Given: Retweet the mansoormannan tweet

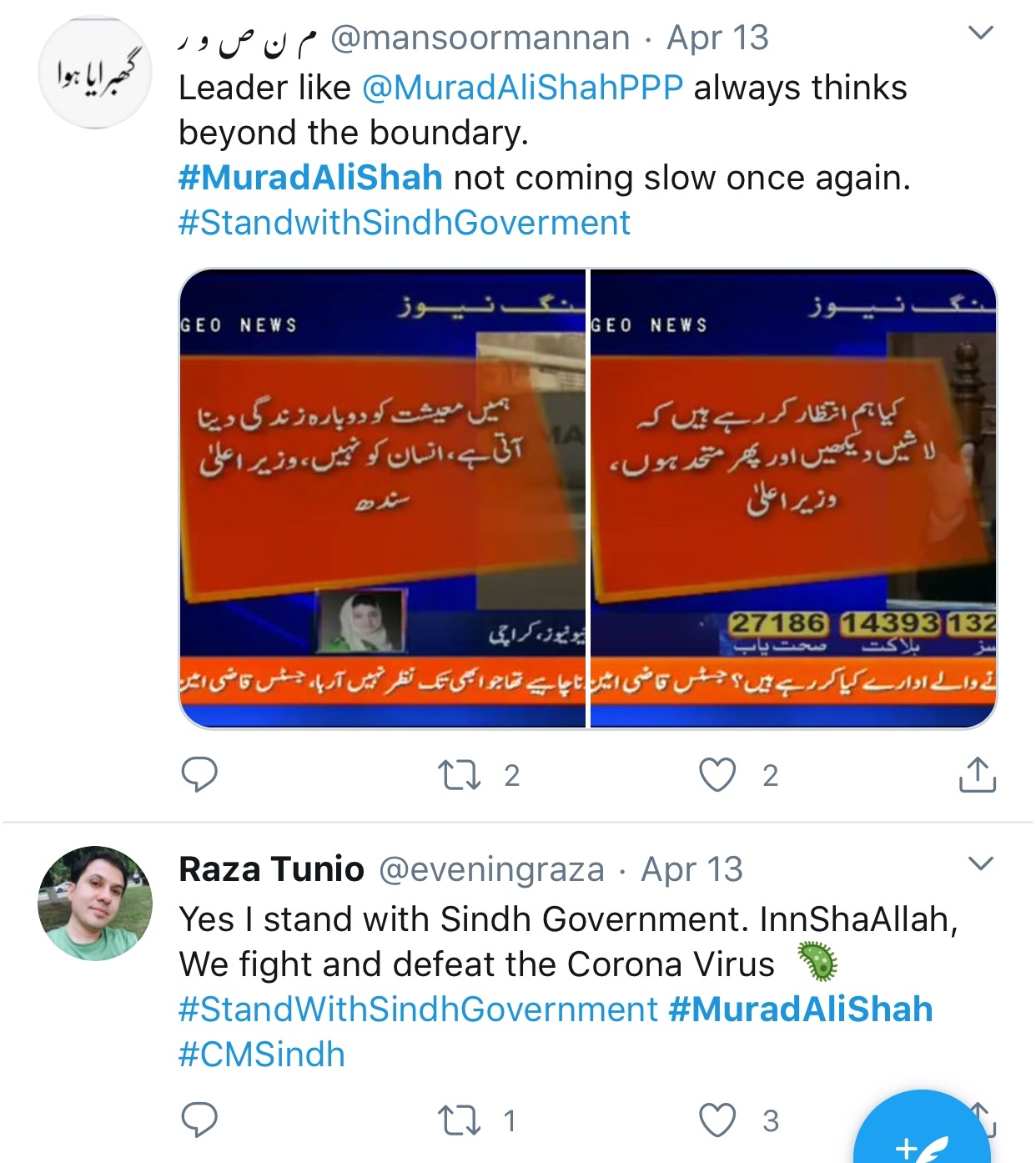Looking at the screenshot, I should (x=460, y=775).
